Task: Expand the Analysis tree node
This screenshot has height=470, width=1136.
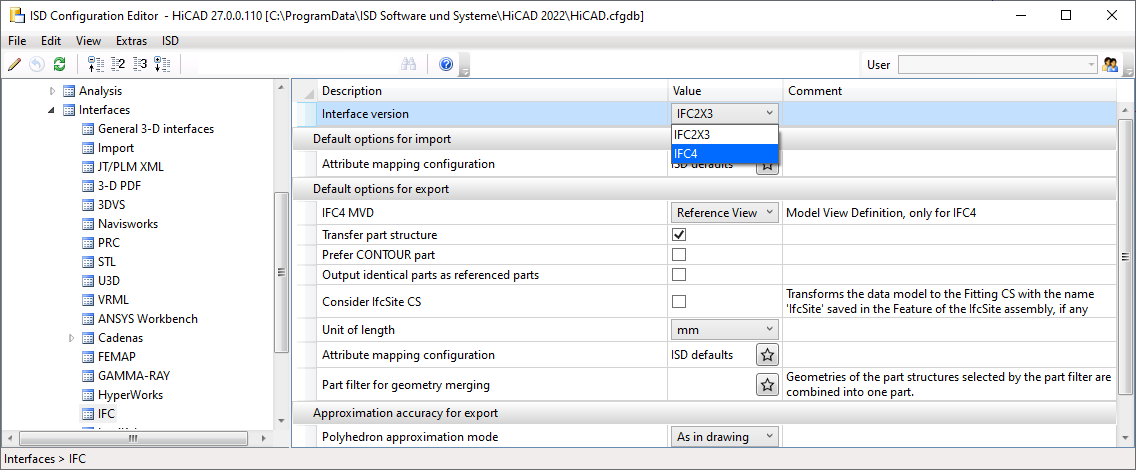Action: point(51,91)
